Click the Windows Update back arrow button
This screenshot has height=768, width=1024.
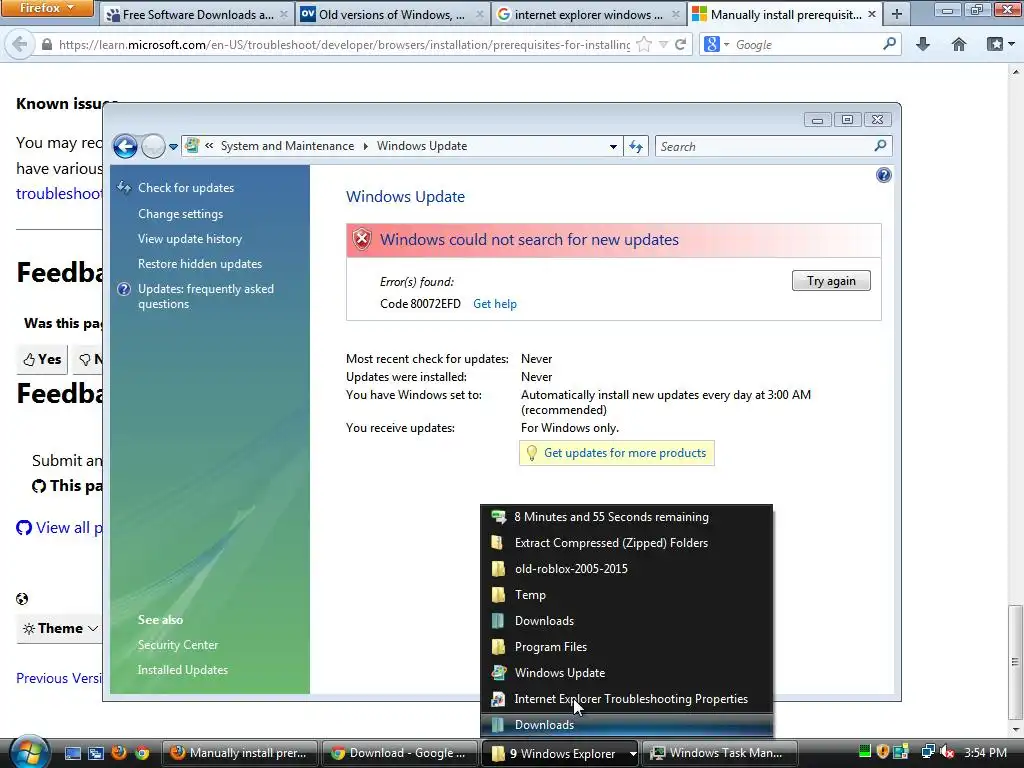(x=125, y=146)
